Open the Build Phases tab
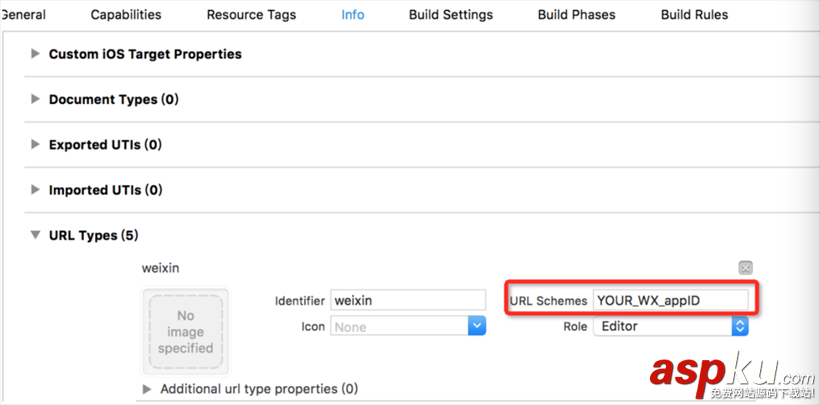The width and height of the screenshot is (820, 405). [x=576, y=15]
